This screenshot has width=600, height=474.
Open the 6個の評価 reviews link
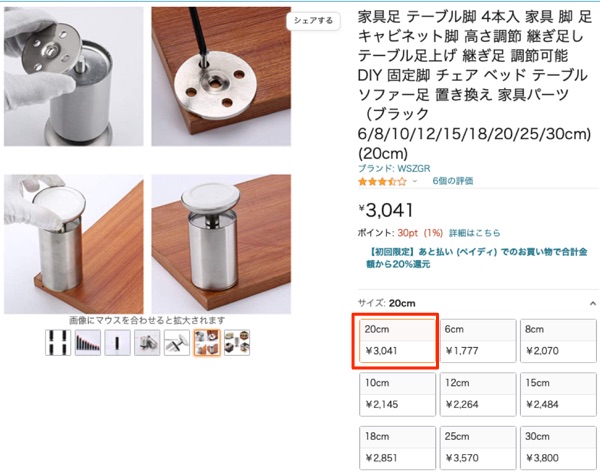(453, 181)
